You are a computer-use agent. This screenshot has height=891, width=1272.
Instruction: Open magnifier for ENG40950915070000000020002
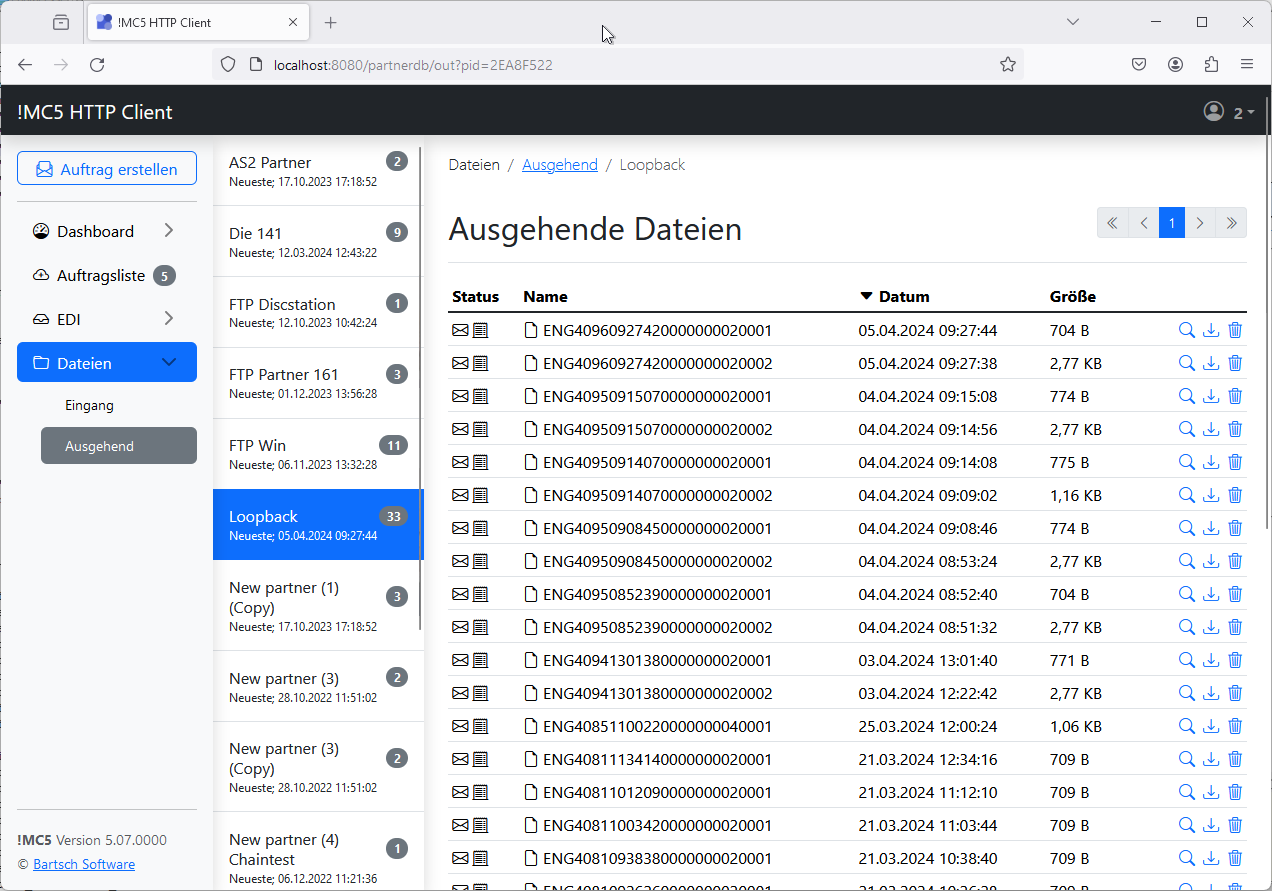[x=1187, y=430]
